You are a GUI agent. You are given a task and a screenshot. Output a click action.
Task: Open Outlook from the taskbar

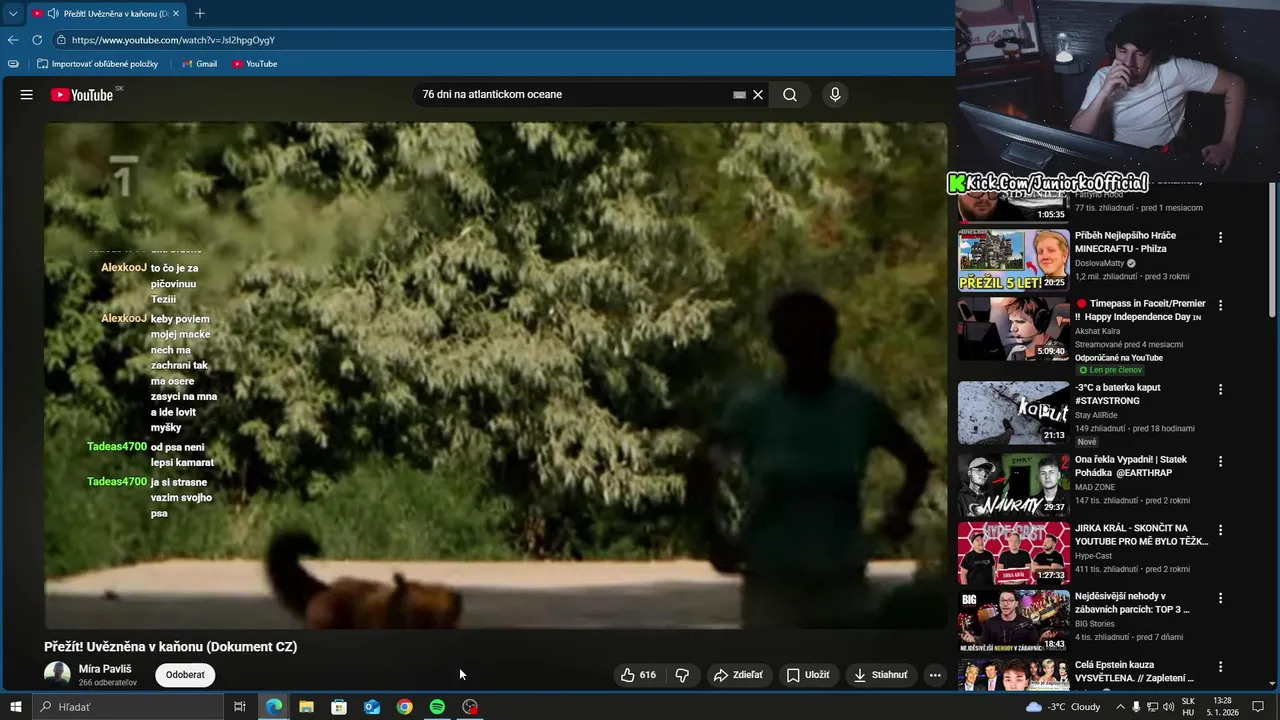(372, 707)
